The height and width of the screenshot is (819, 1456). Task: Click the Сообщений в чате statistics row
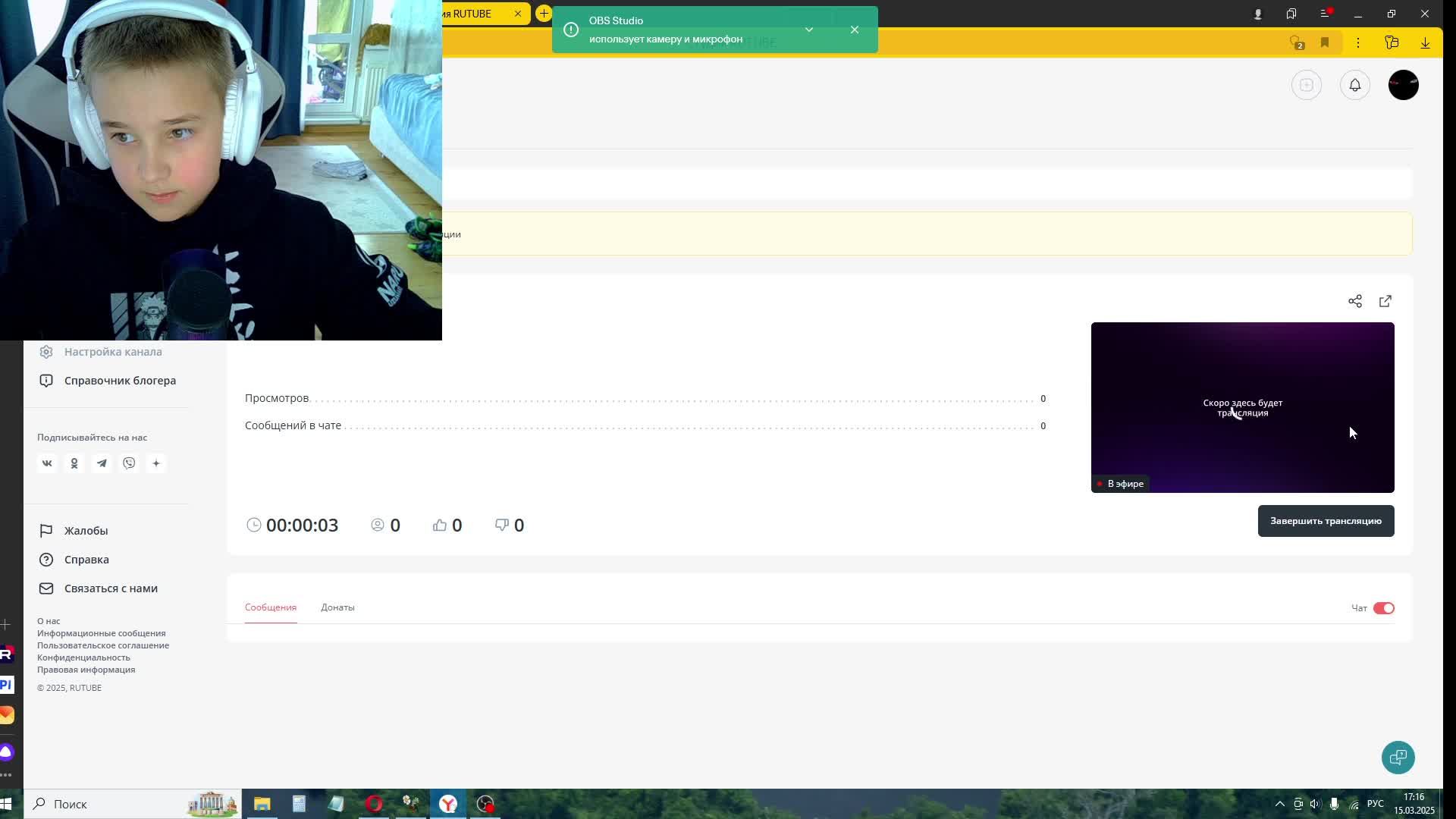(645, 425)
